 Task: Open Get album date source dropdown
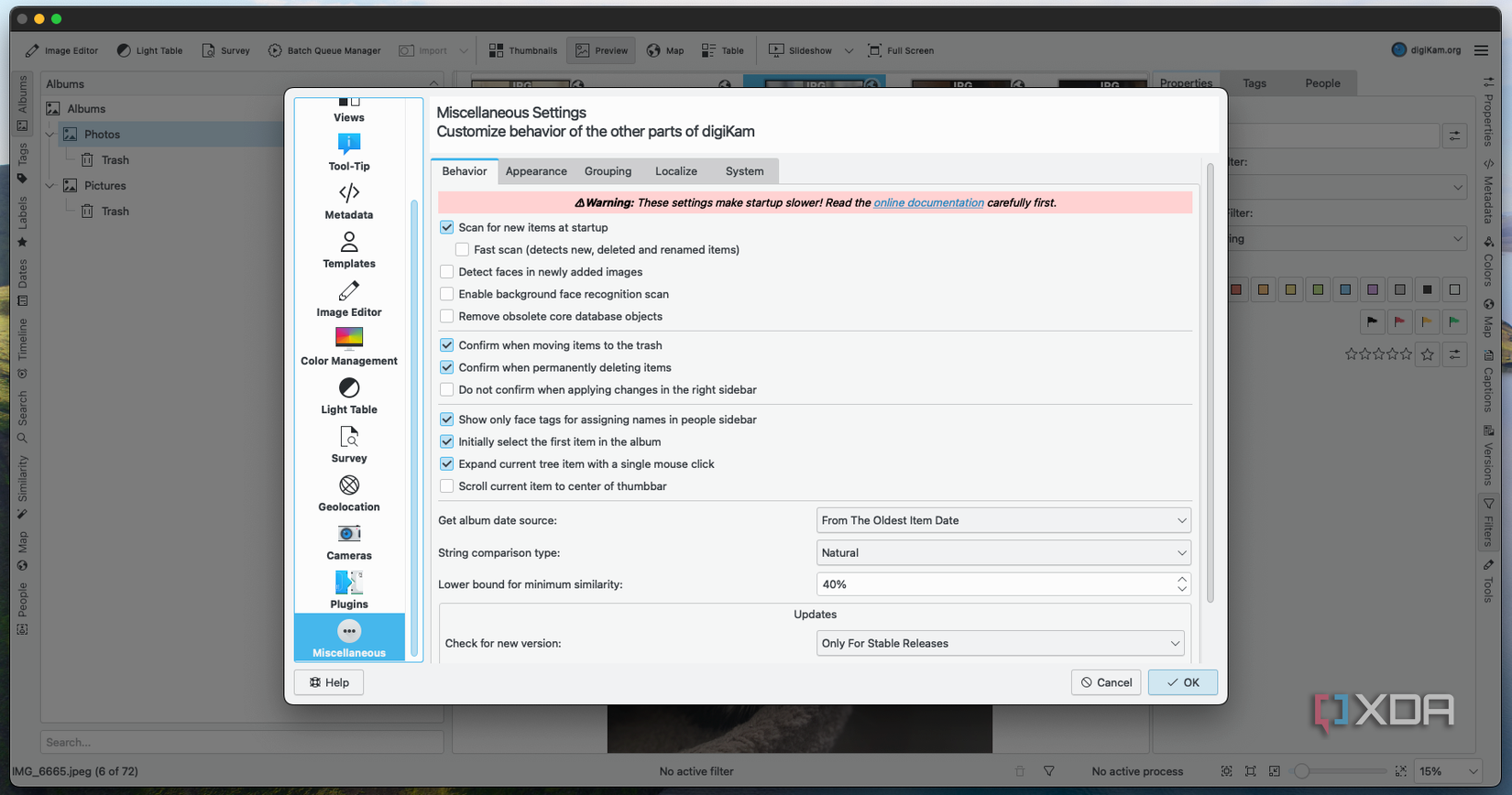pyautogui.click(x=1003, y=520)
